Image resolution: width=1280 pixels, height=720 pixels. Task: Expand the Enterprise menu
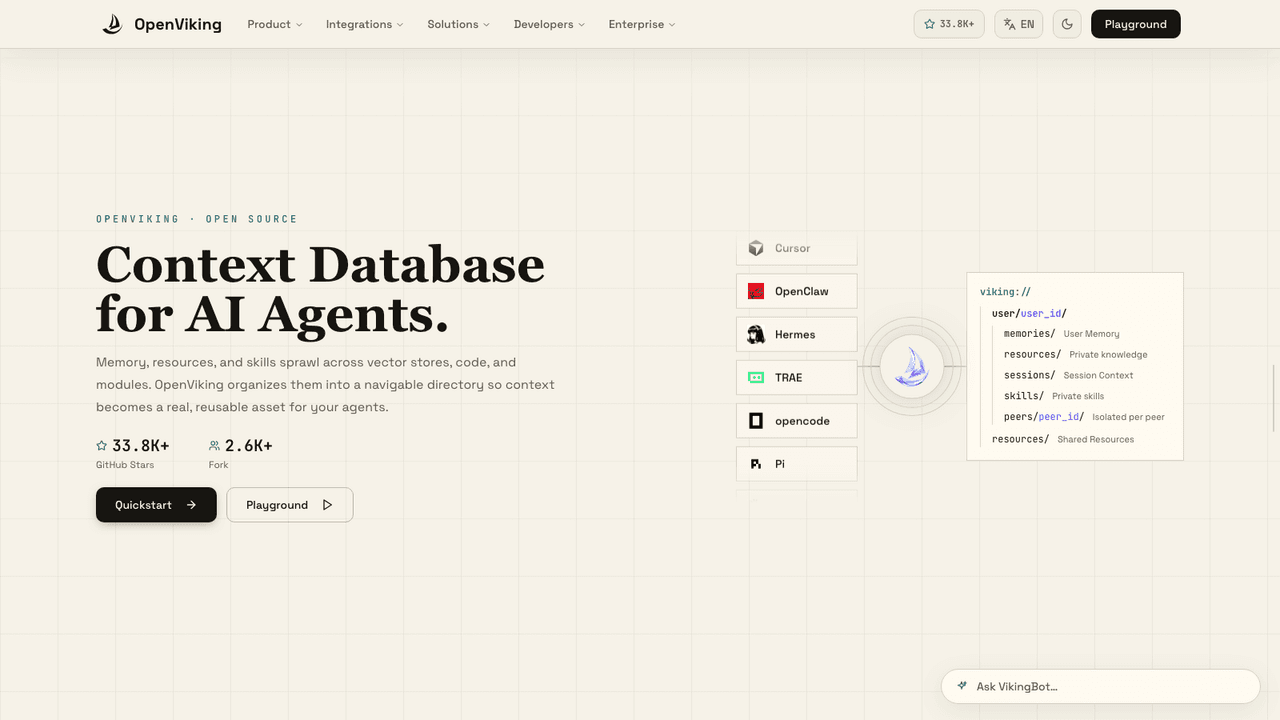pyautogui.click(x=642, y=24)
